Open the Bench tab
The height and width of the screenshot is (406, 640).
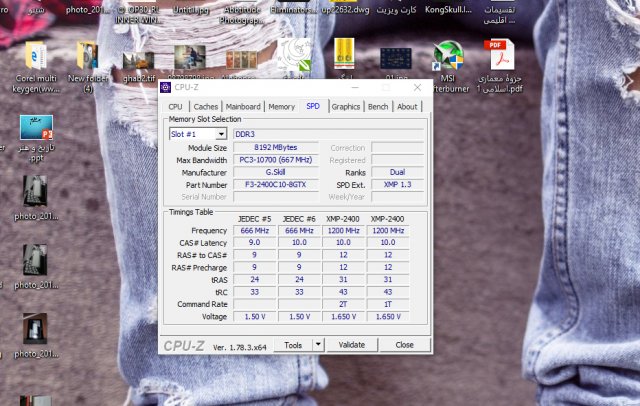(378, 106)
